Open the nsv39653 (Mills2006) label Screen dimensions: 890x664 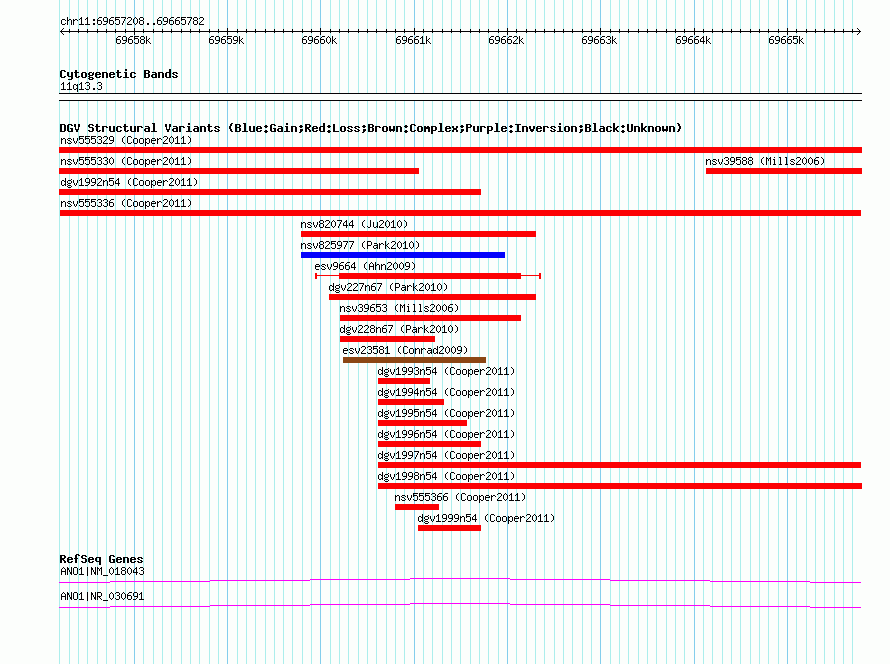(x=399, y=308)
